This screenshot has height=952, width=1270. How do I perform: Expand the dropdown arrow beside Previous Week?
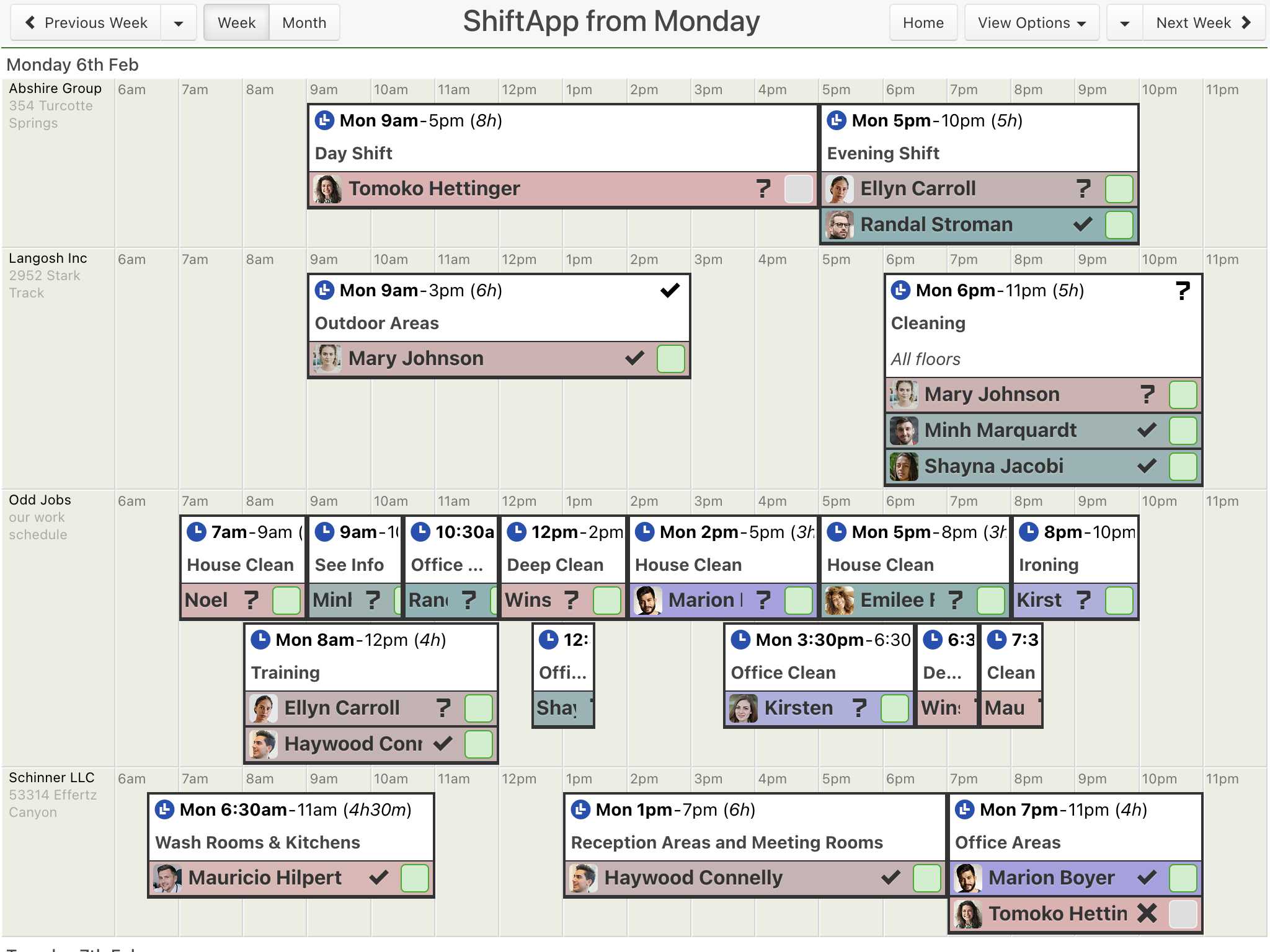(179, 23)
